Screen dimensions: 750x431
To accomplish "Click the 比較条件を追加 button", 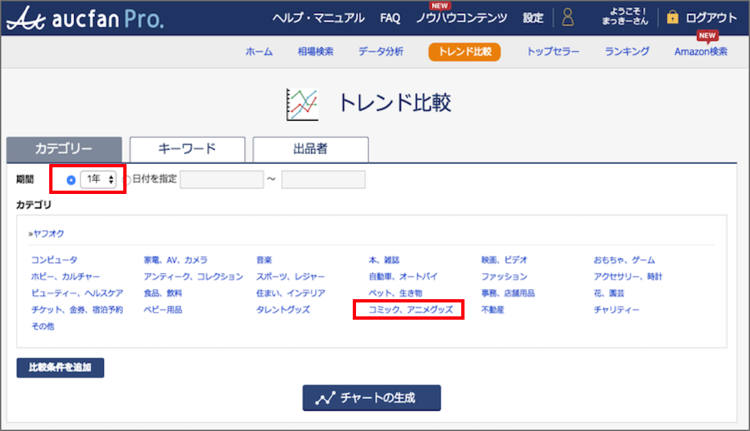I will [60, 368].
